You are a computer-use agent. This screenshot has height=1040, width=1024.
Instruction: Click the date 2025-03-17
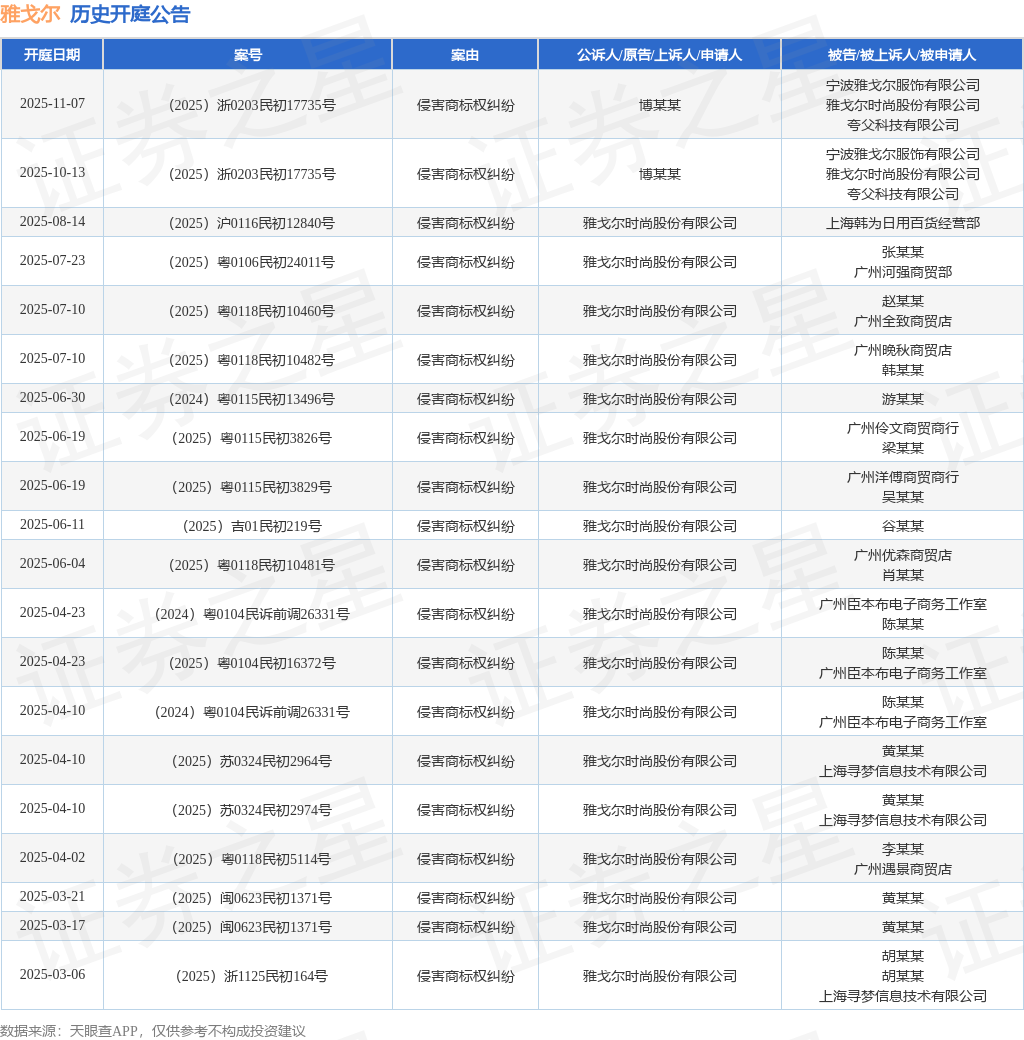coord(52,925)
